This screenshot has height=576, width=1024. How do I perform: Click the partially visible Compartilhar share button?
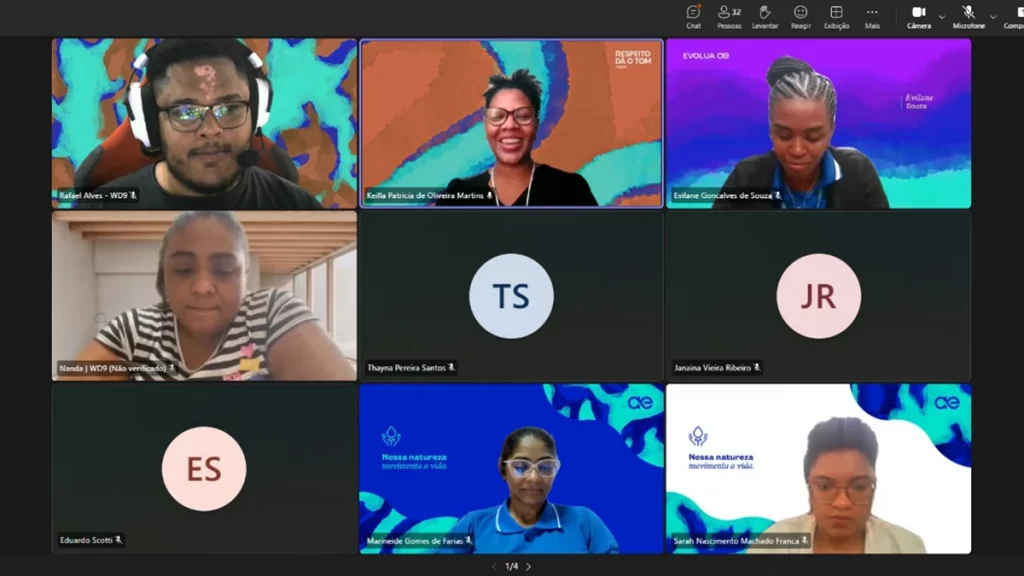click(x=1014, y=17)
